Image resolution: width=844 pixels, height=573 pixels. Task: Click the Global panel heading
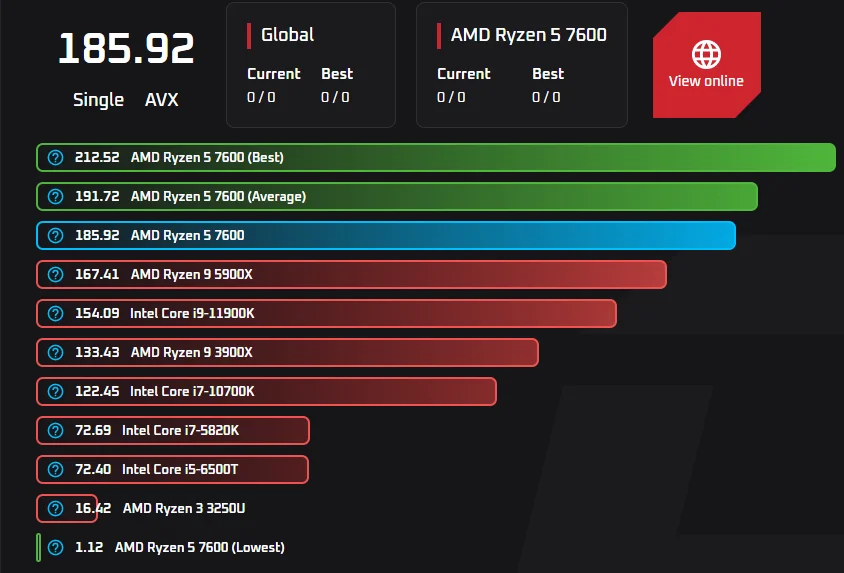tap(287, 35)
